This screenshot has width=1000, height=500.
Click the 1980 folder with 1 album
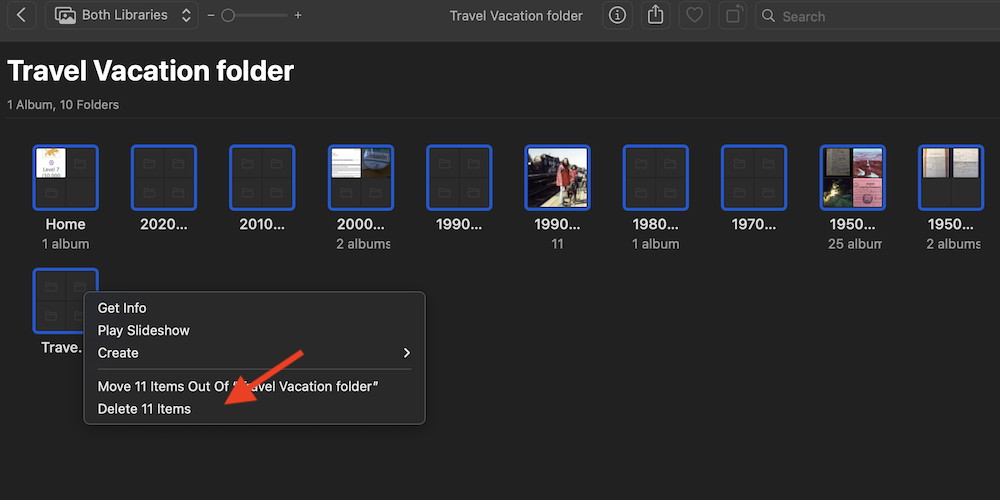[655, 178]
